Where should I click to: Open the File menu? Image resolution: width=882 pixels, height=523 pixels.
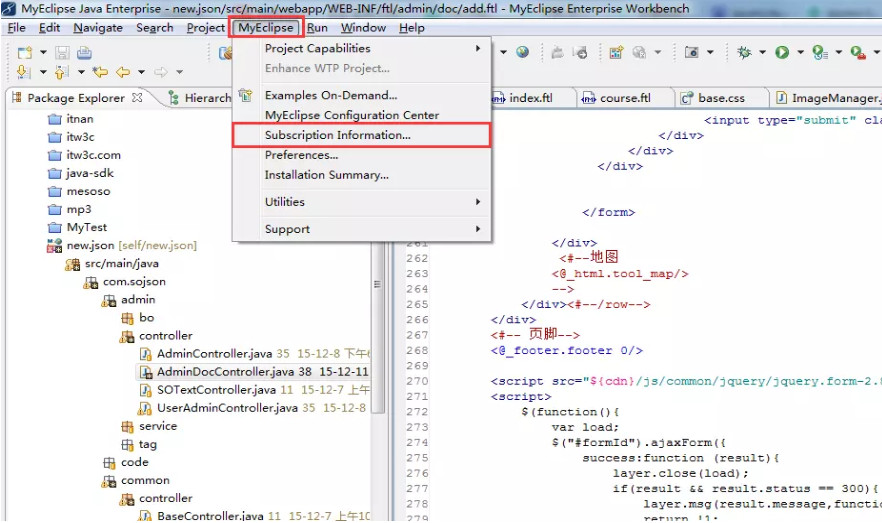coord(16,28)
